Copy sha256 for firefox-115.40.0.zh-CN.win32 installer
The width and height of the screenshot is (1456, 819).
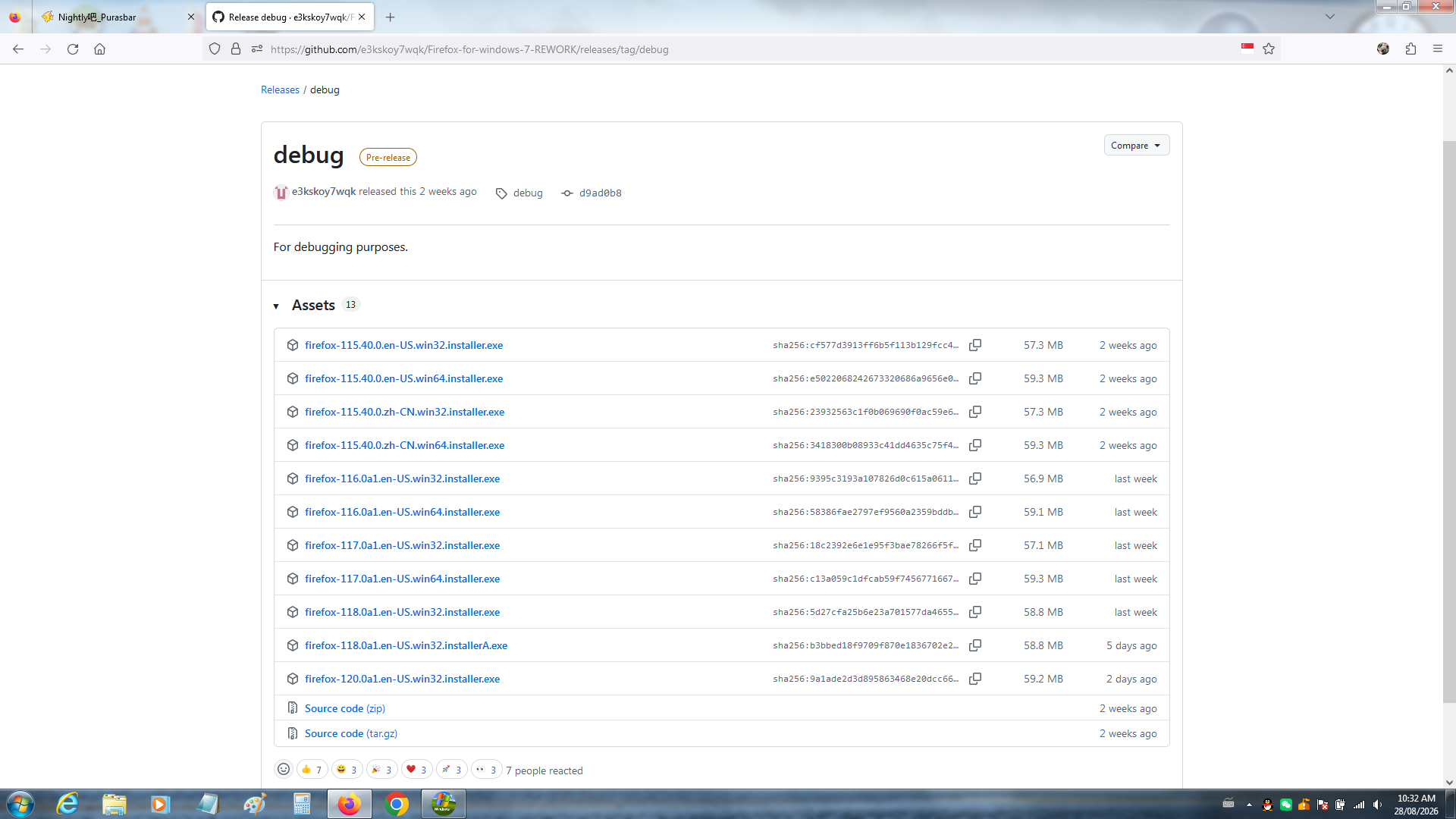pos(975,412)
